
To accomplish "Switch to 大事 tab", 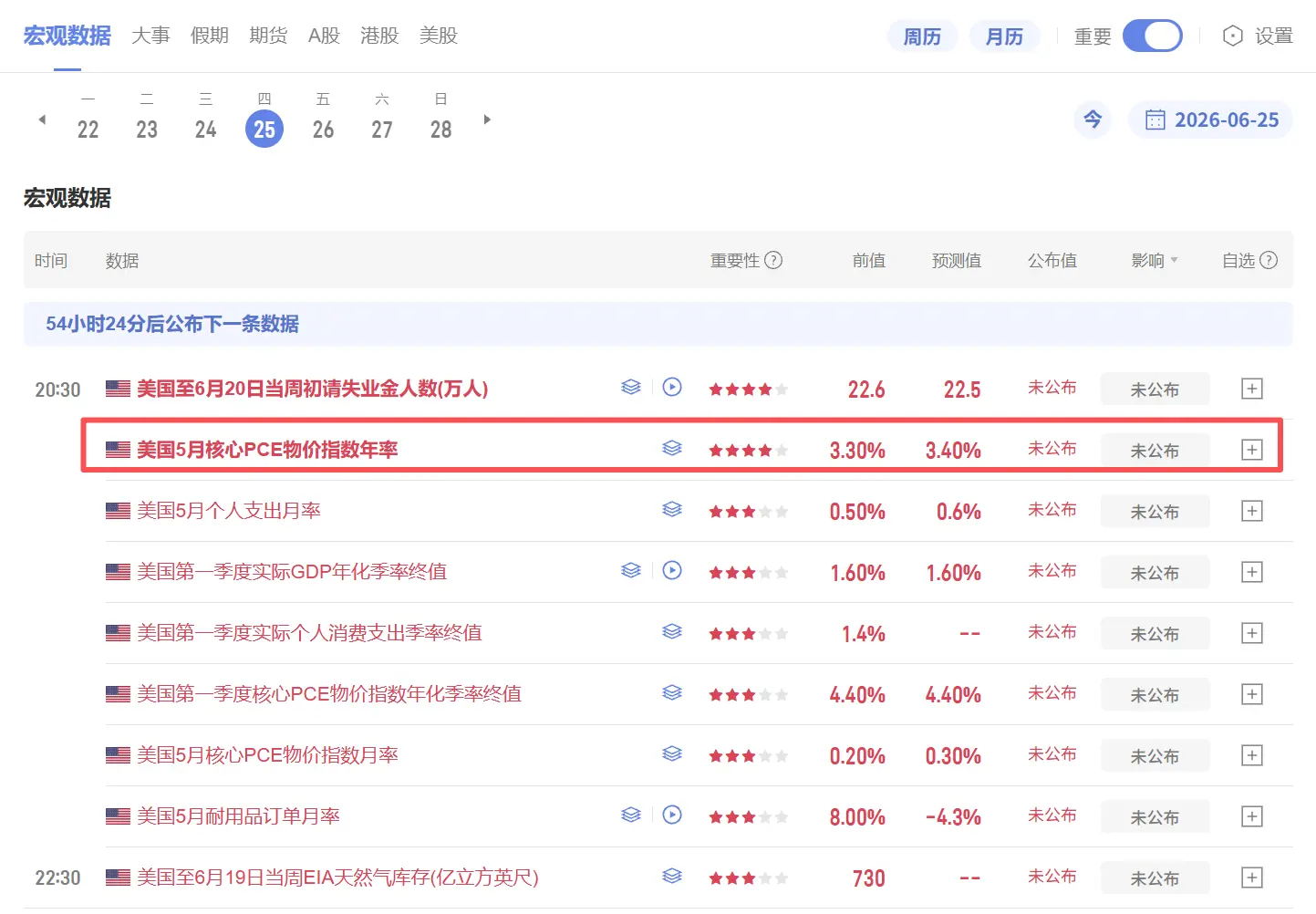I will (x=150, y=36).
